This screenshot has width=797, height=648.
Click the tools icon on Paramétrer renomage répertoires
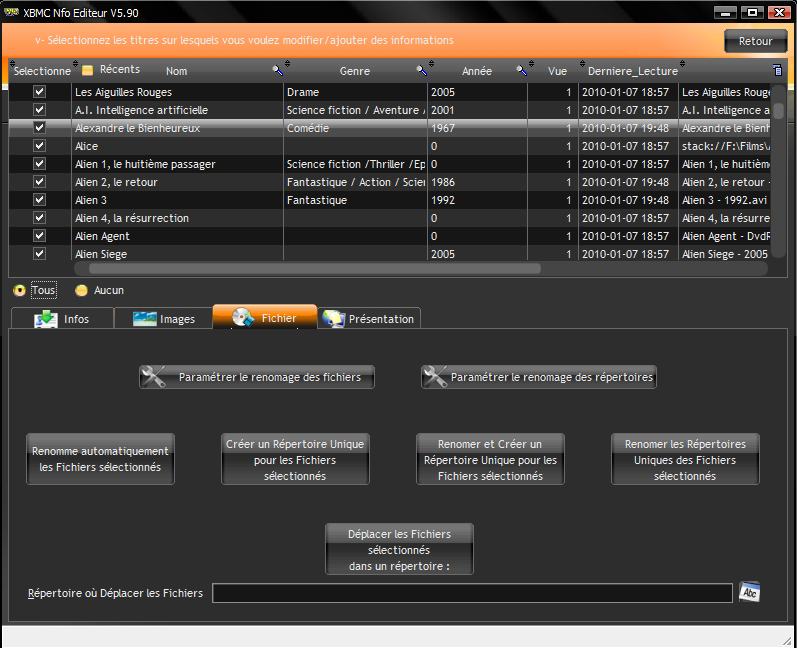pos(435,377)
